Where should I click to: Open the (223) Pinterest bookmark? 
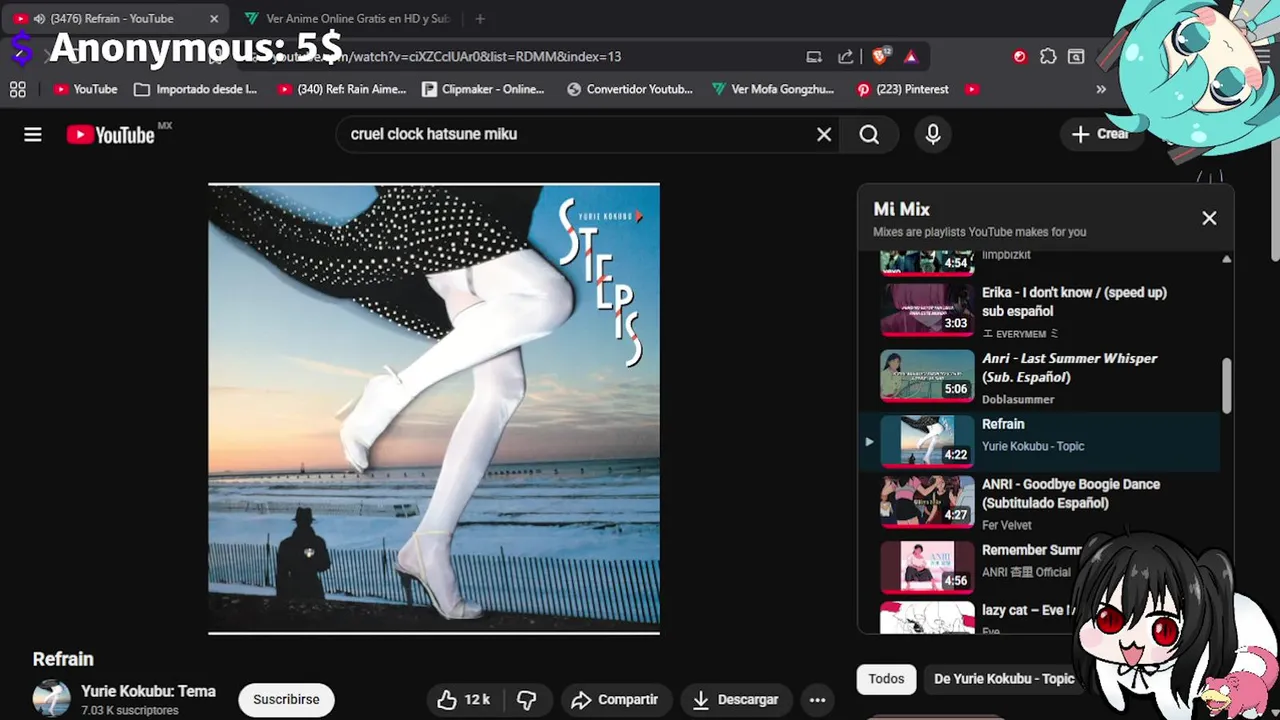pyautogui.click(x=903, y=89)
